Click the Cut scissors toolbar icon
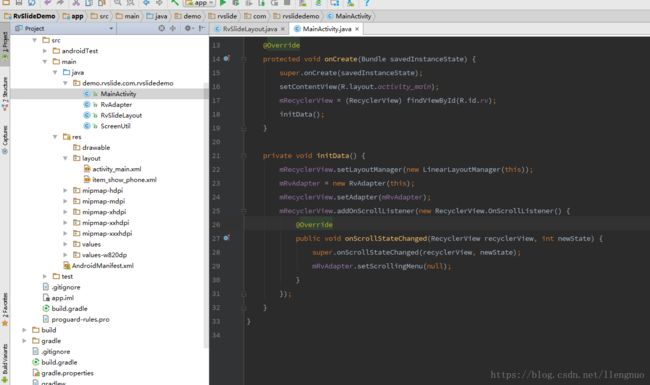The width and height of the screenshot is (650, 385). coord(76,3)
